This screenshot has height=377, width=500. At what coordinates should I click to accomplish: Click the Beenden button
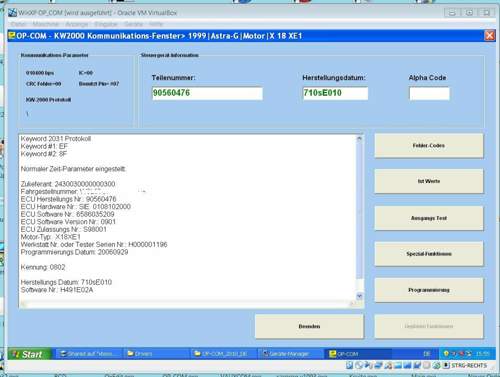(x=309, y=326)
